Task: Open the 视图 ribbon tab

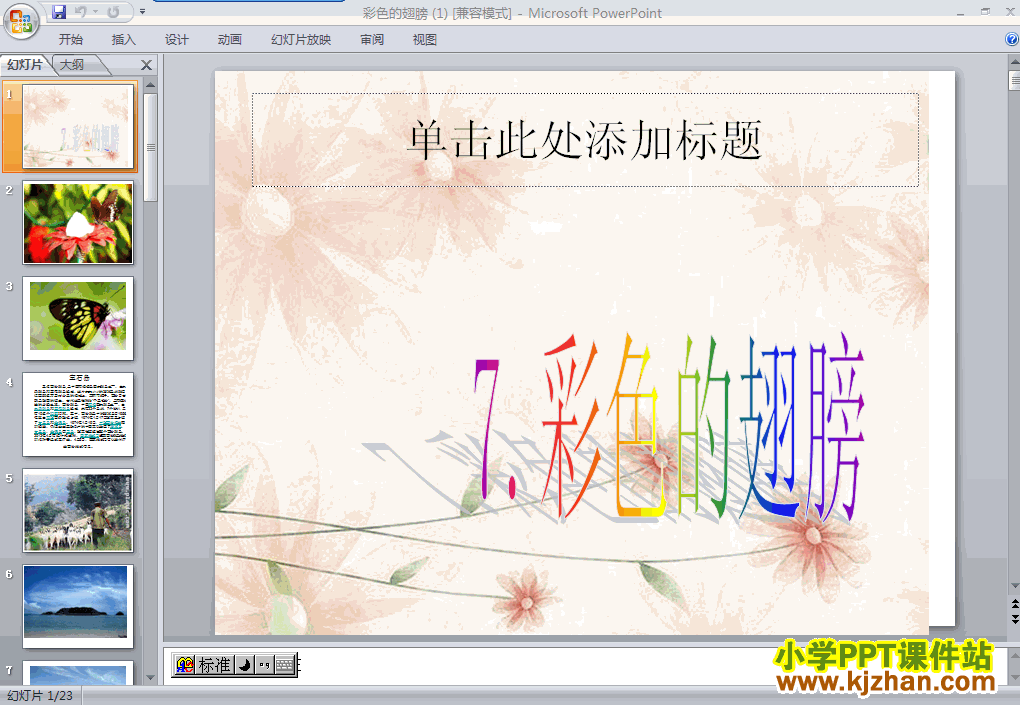Action: (425, 40)
